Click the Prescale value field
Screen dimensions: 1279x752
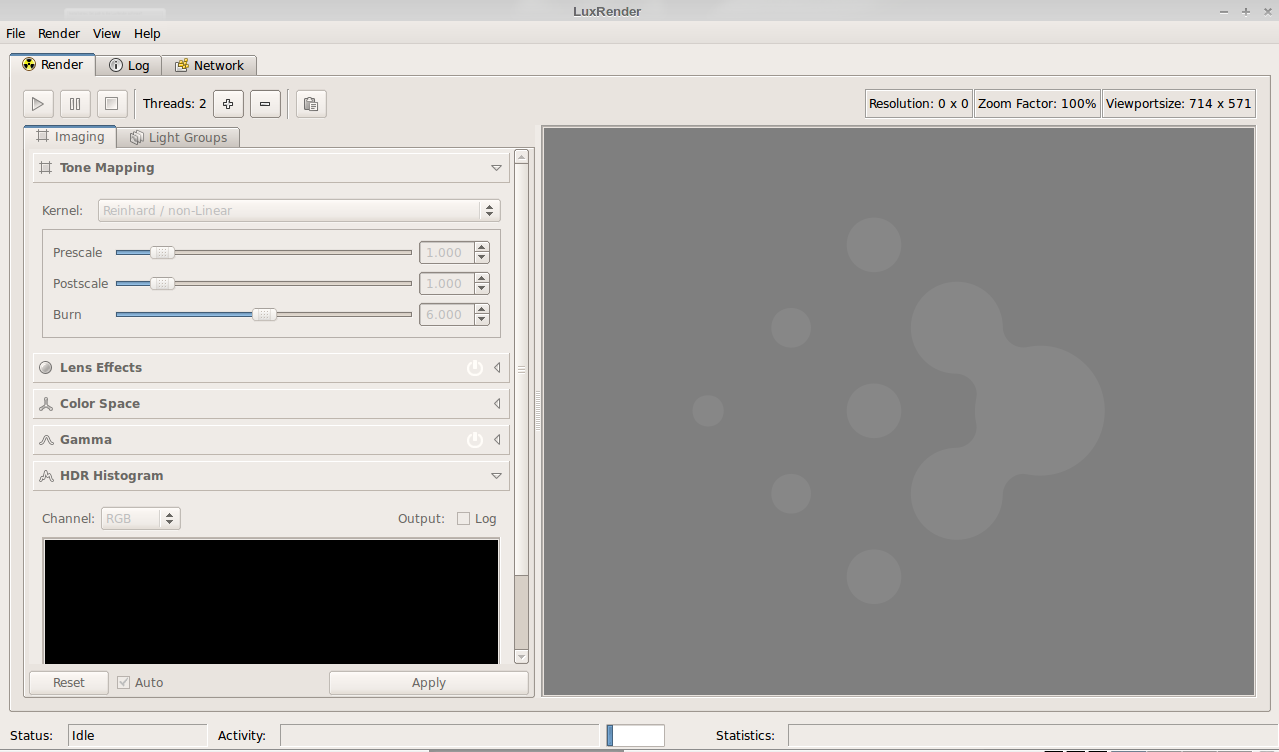[x=446, y=253]
